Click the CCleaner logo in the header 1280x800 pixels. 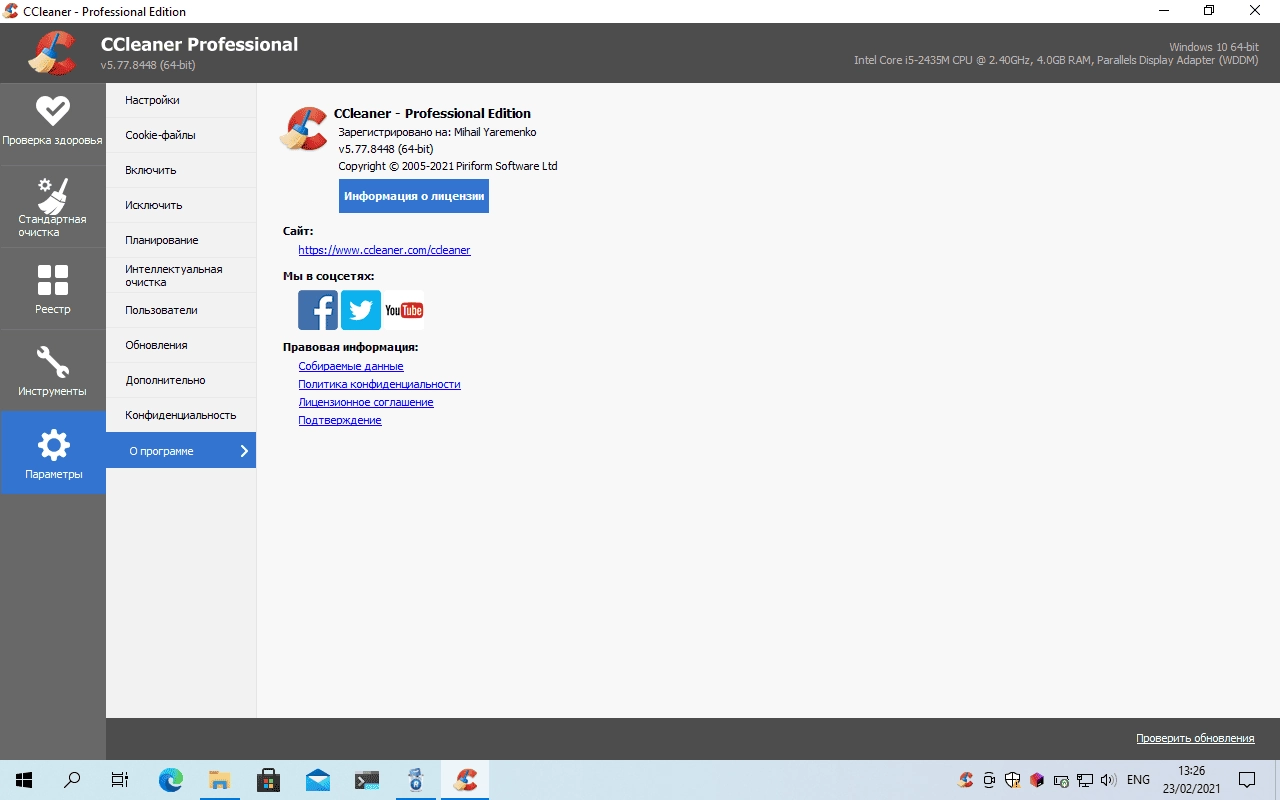click(52, 54)
